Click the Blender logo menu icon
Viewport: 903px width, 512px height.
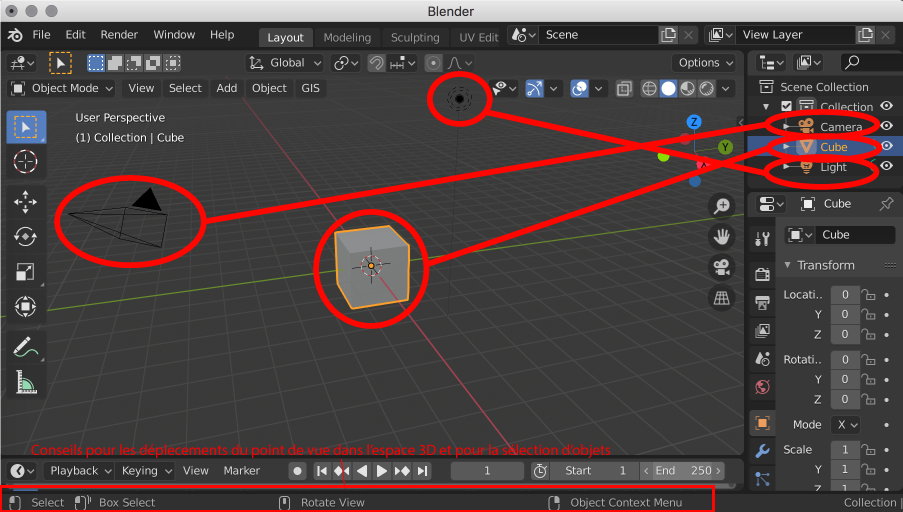tap(15, 35)
